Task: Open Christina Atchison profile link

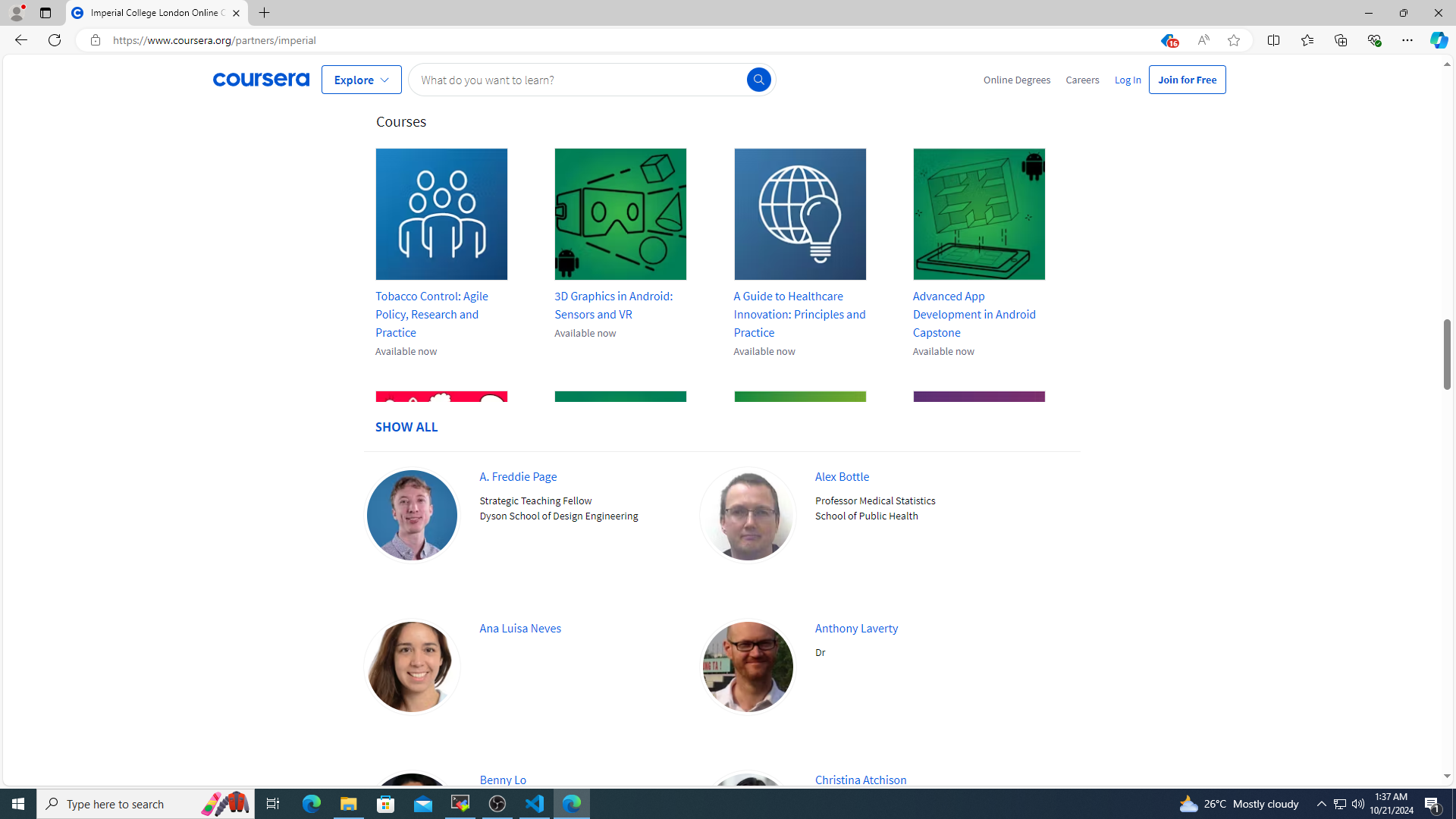Action: click(x=861, y=780)
